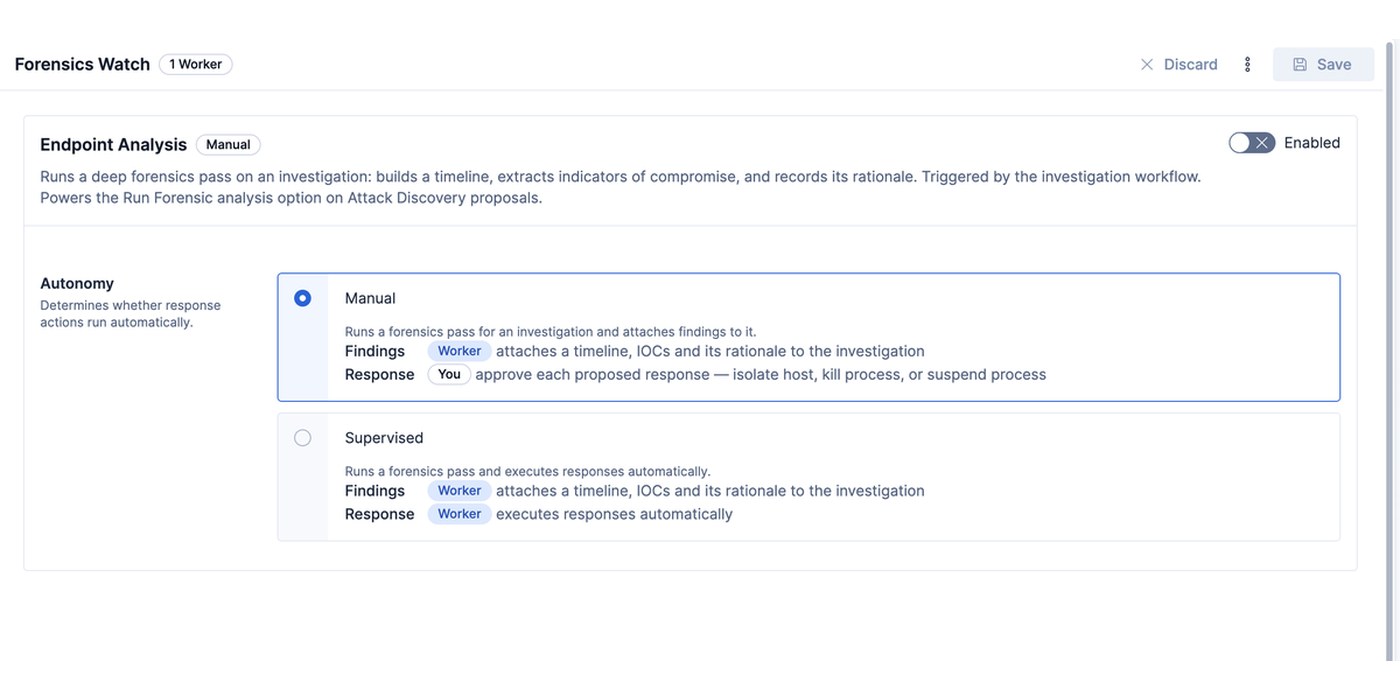Screen dimensions: 1400x700
Task: Click the X icon beside Discard
Action: [1147, 64]
